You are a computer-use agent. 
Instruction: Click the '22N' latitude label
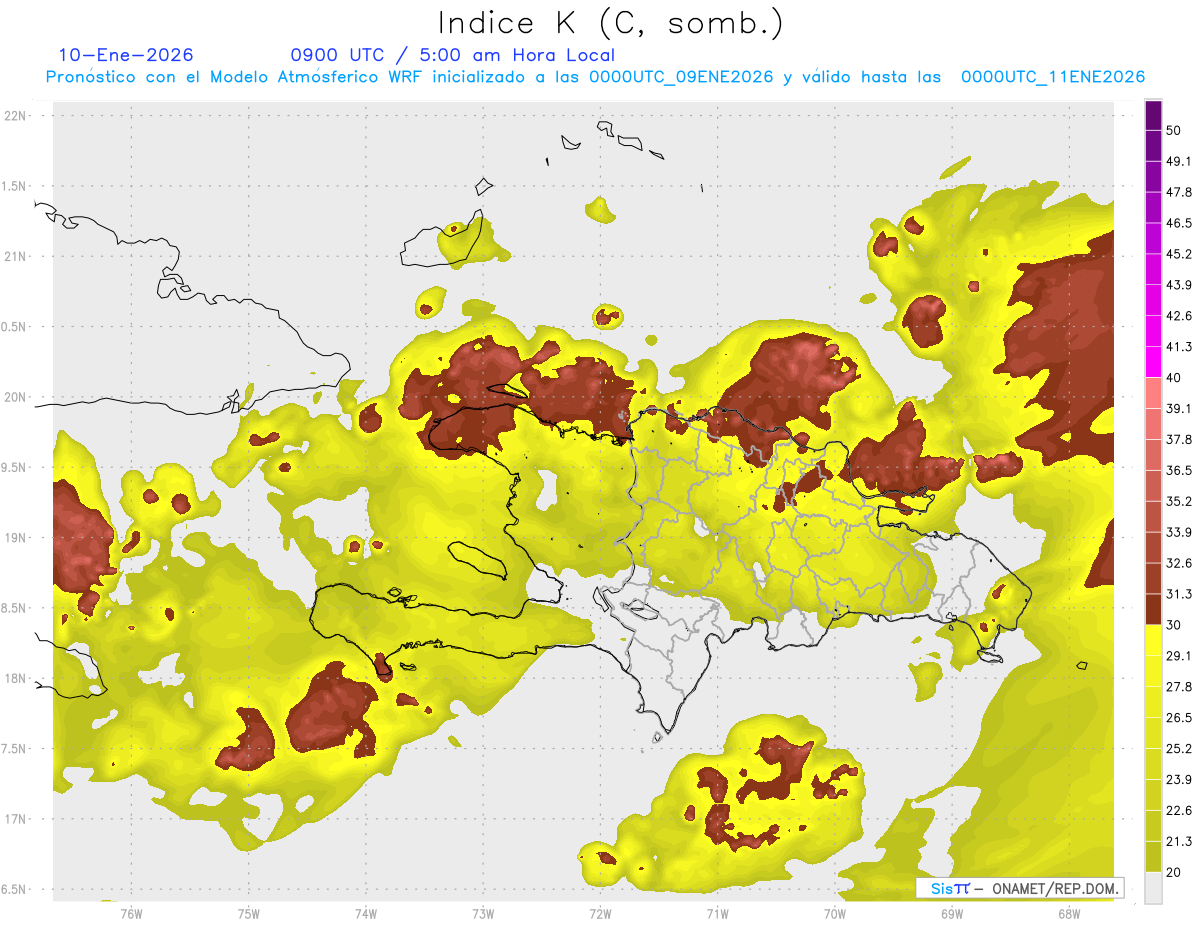click(16, 115)
